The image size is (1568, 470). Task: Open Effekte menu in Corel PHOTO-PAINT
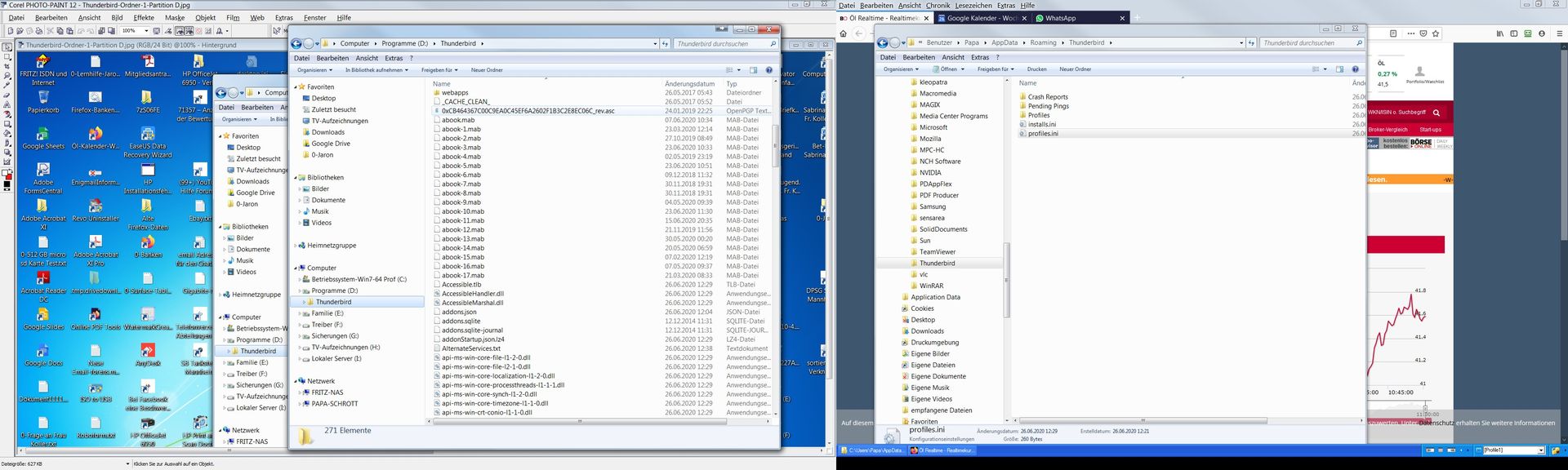pos(144,17)
